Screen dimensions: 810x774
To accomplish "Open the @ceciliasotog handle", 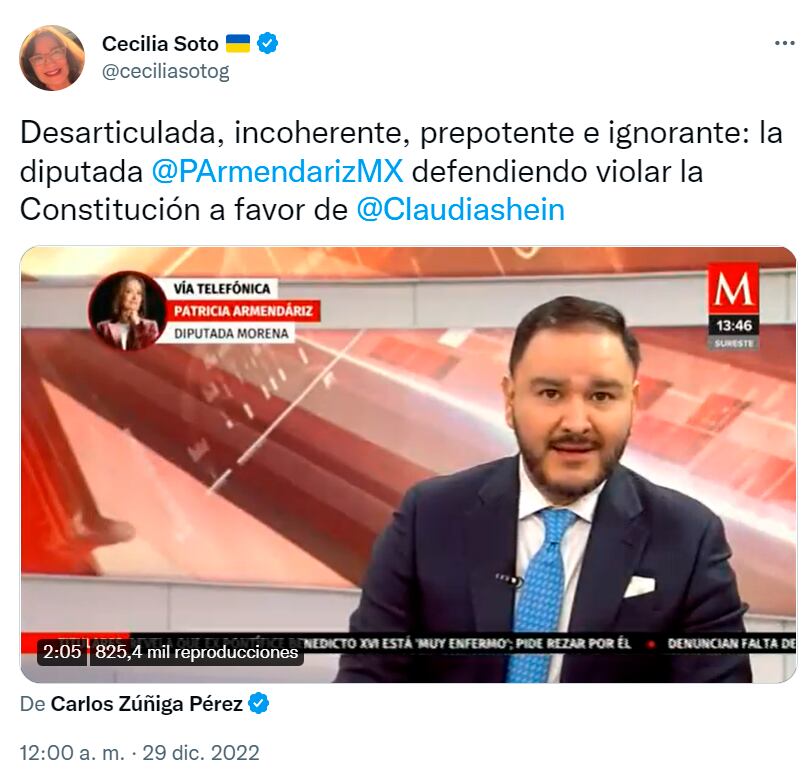I will [x=166, y=72].
